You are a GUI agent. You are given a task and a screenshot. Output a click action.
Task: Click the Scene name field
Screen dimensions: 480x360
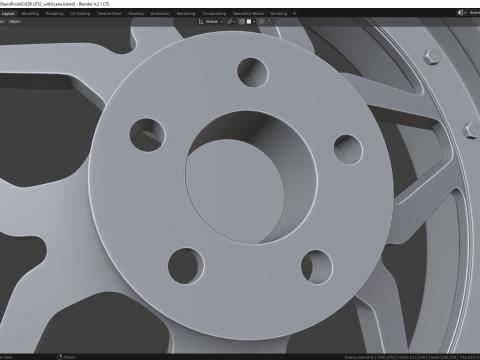coord(474,13)
